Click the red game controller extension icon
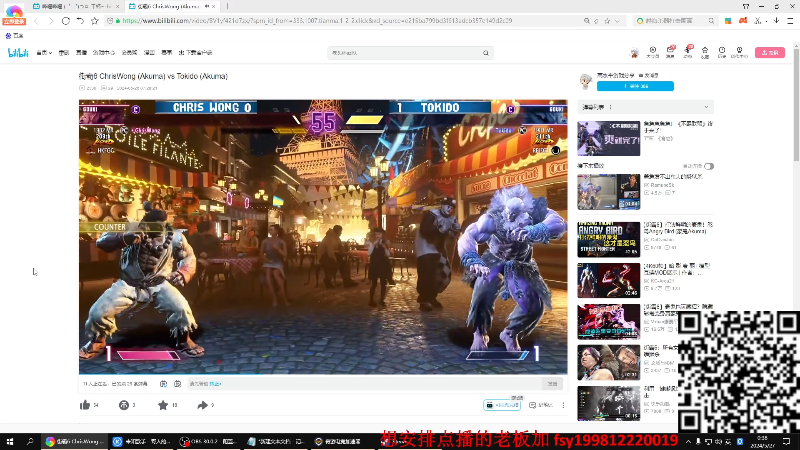 [x=743, y=21]
